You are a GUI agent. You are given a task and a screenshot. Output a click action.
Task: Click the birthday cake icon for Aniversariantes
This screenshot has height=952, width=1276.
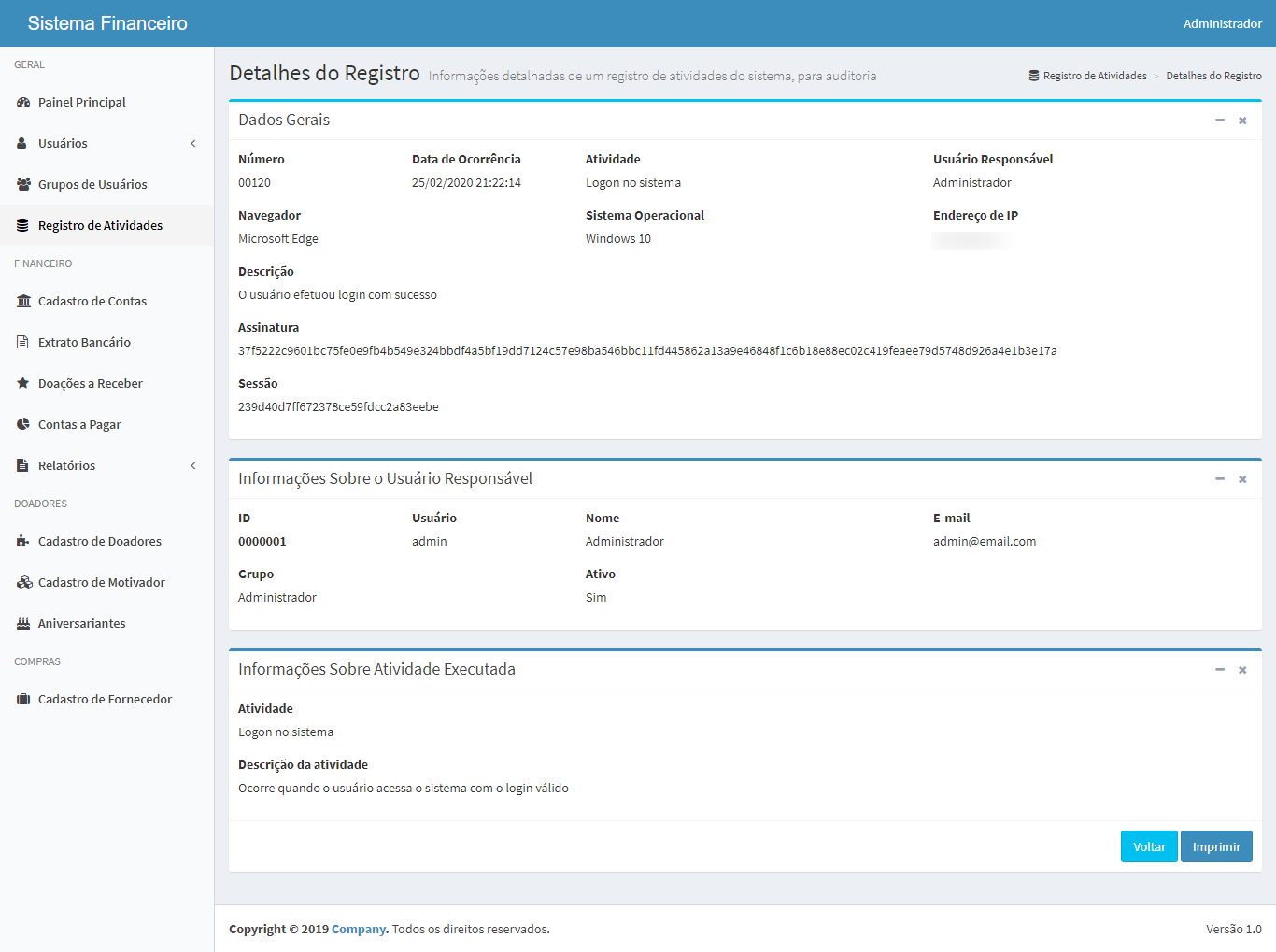point(23,623)
